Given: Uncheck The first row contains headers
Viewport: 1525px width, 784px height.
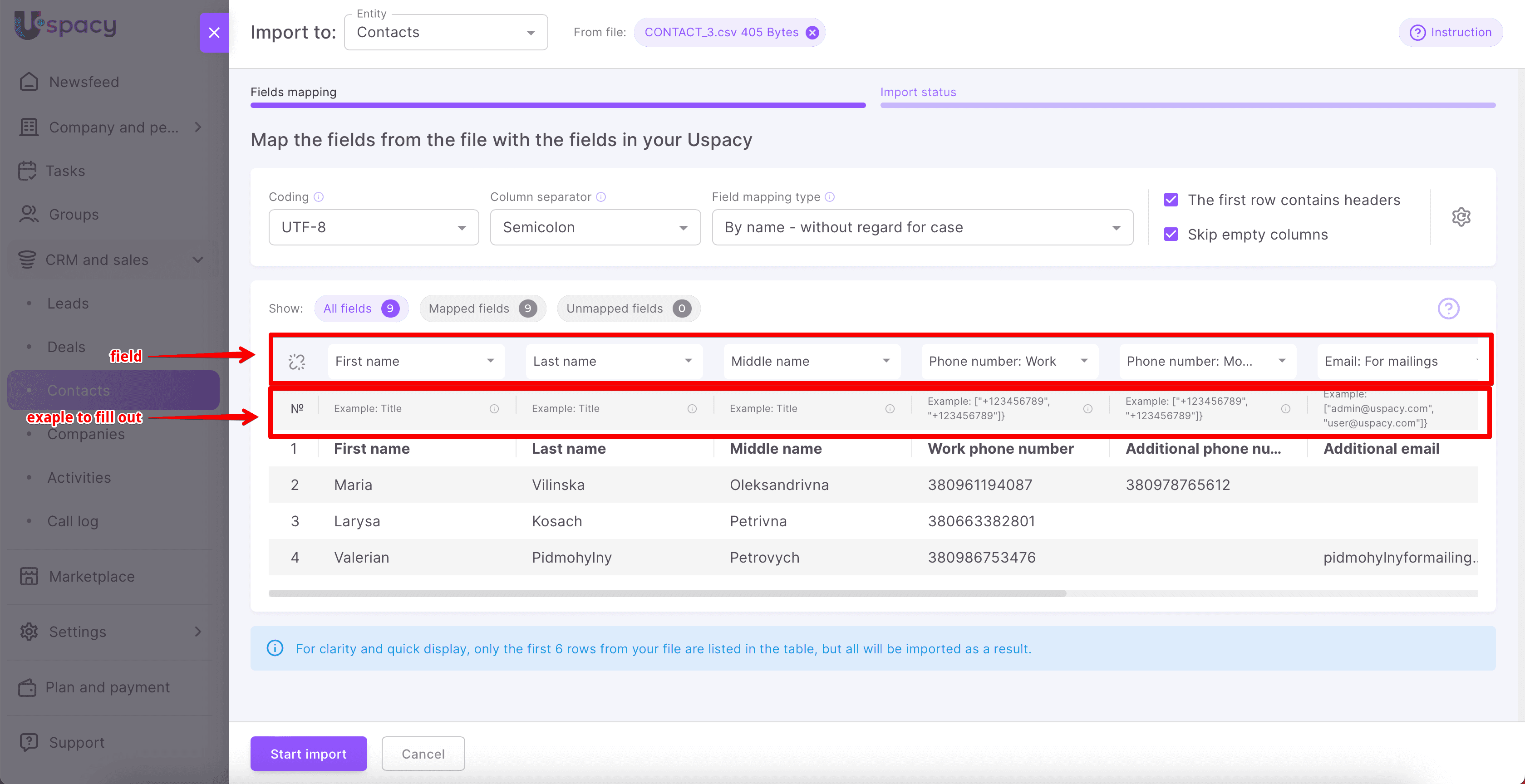Looking at the screenshot, I should [x=1171, y=200].
